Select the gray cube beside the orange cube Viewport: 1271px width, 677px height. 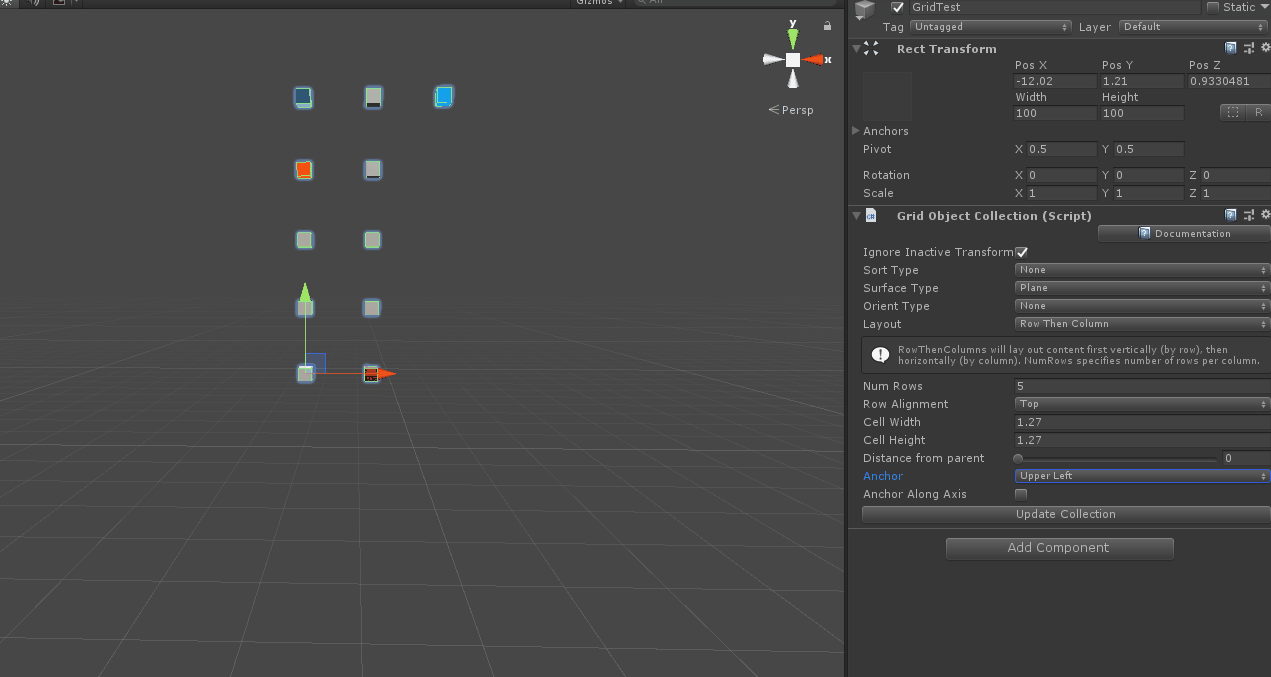(373, 169)
